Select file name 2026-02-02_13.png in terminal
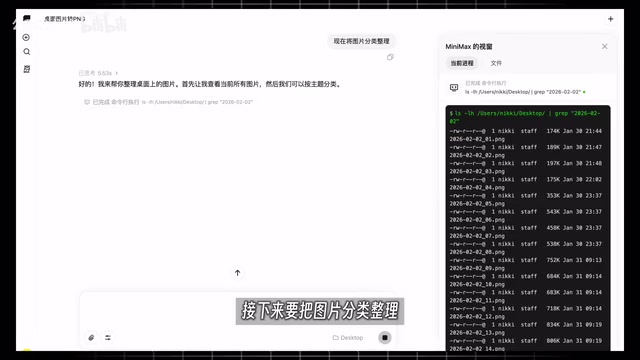 click(x=477, y=333)
